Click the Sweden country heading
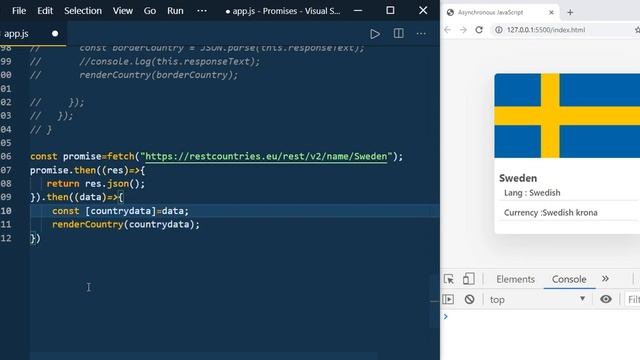Screen dimensions: 640x360 [x=518, y=178]
